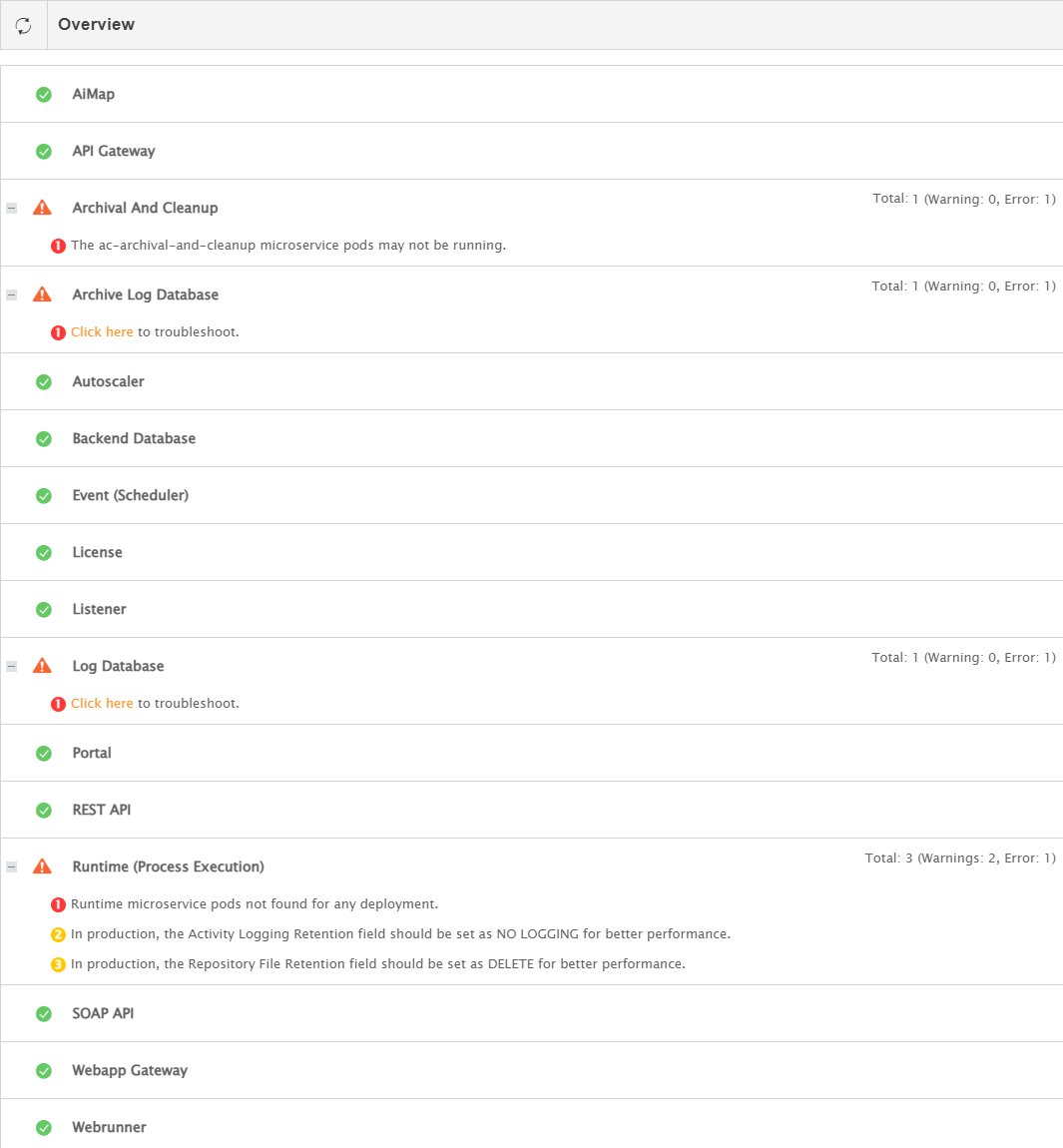Click the green check icon for AiMap
The image size is (1063, 1148).
pos(44,95)
